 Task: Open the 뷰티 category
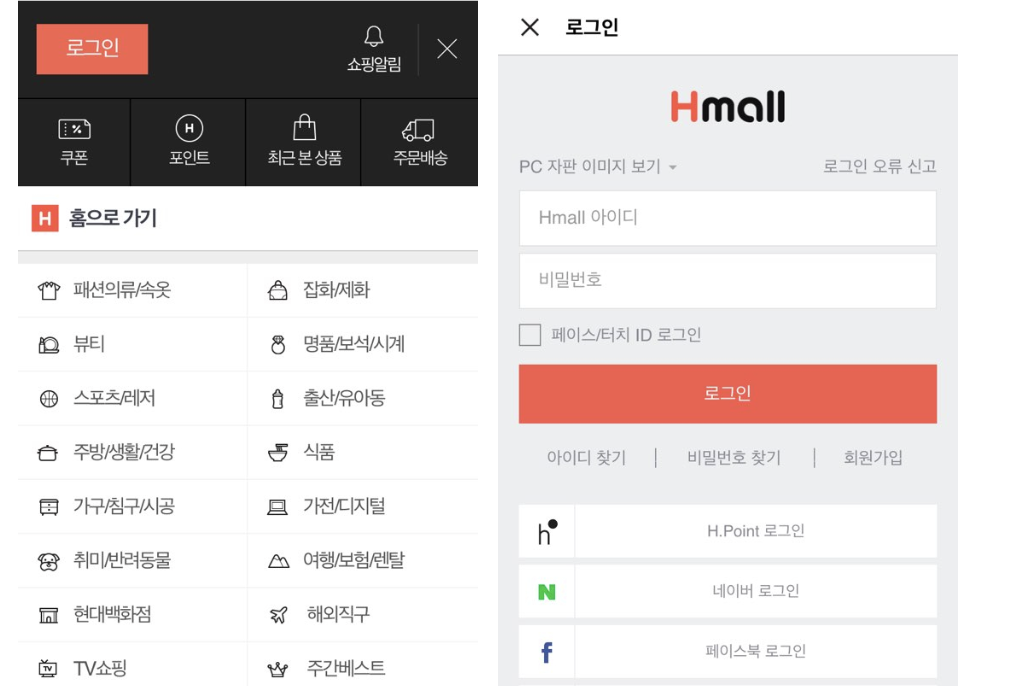point(89,344)
